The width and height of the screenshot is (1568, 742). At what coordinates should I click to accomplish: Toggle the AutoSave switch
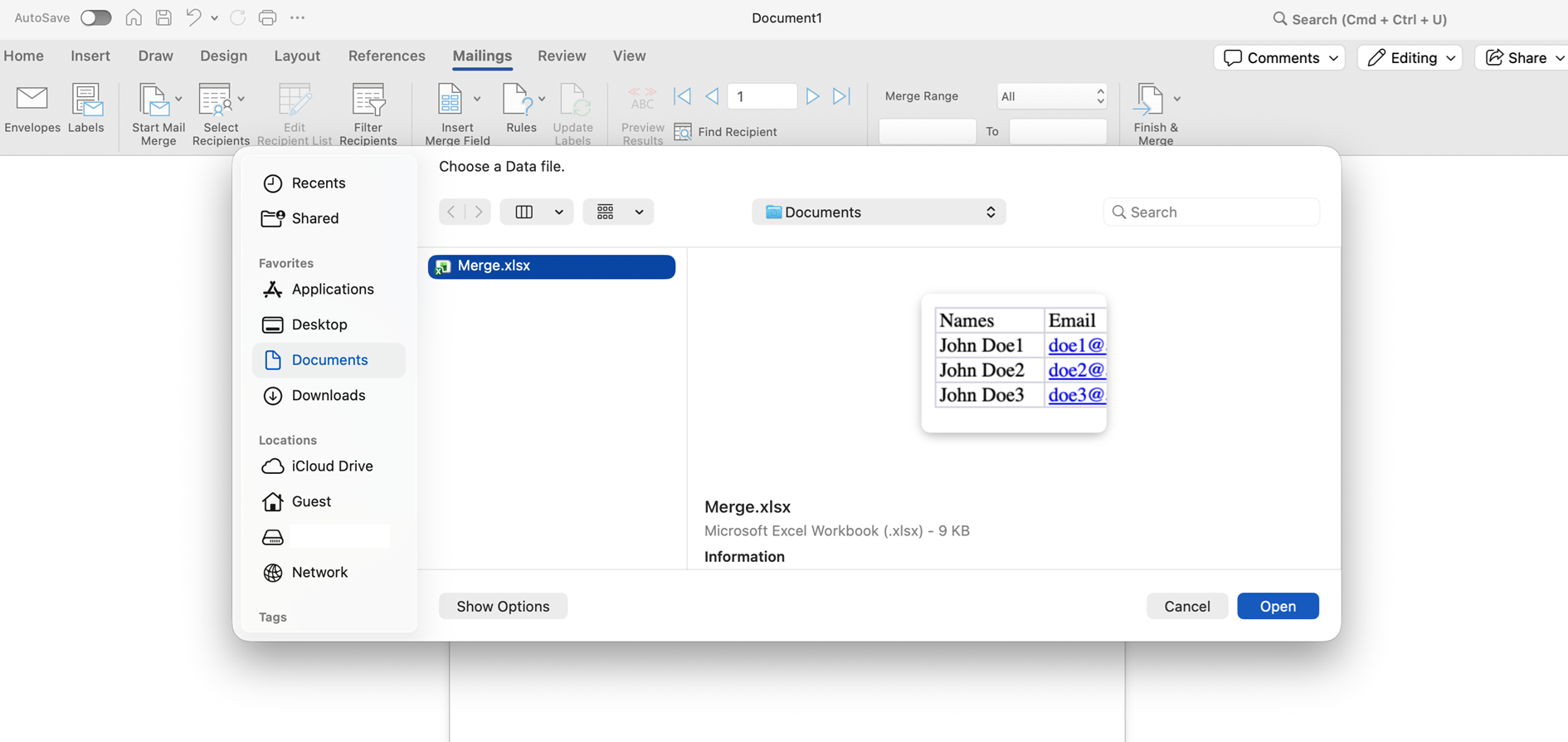(95, 17)
